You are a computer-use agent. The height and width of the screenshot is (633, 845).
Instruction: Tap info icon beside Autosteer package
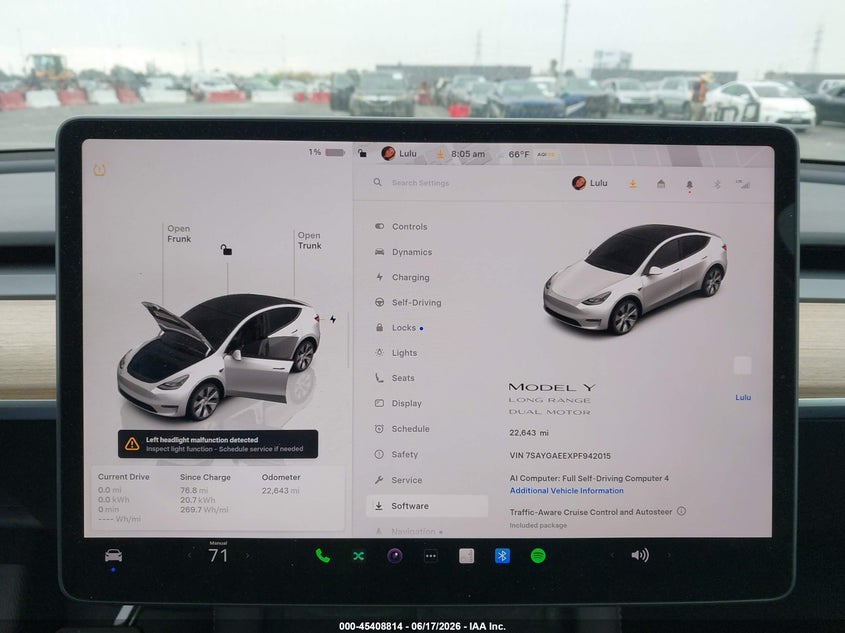681,511
